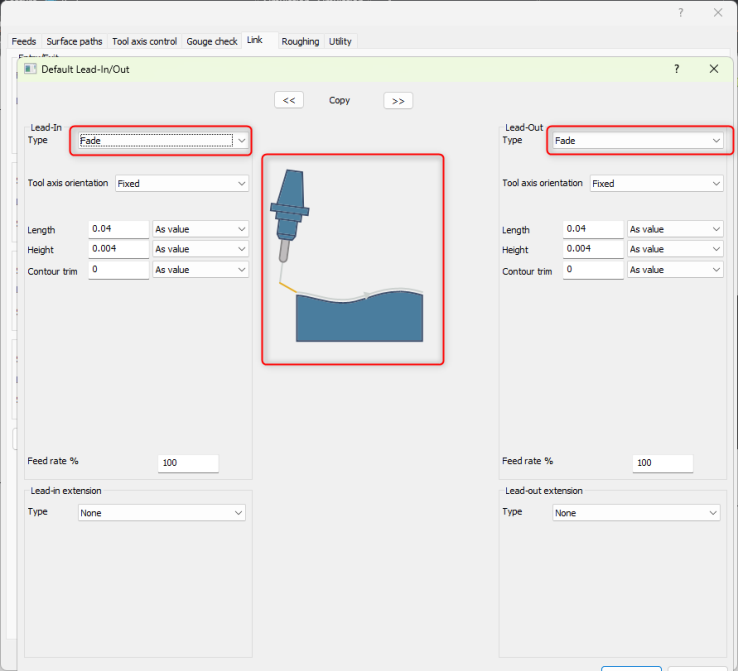This screenshot has width=738, height=671.
Task: Open Lead-In Length 'As value' unit dropdown
Action: click(200, 230)
